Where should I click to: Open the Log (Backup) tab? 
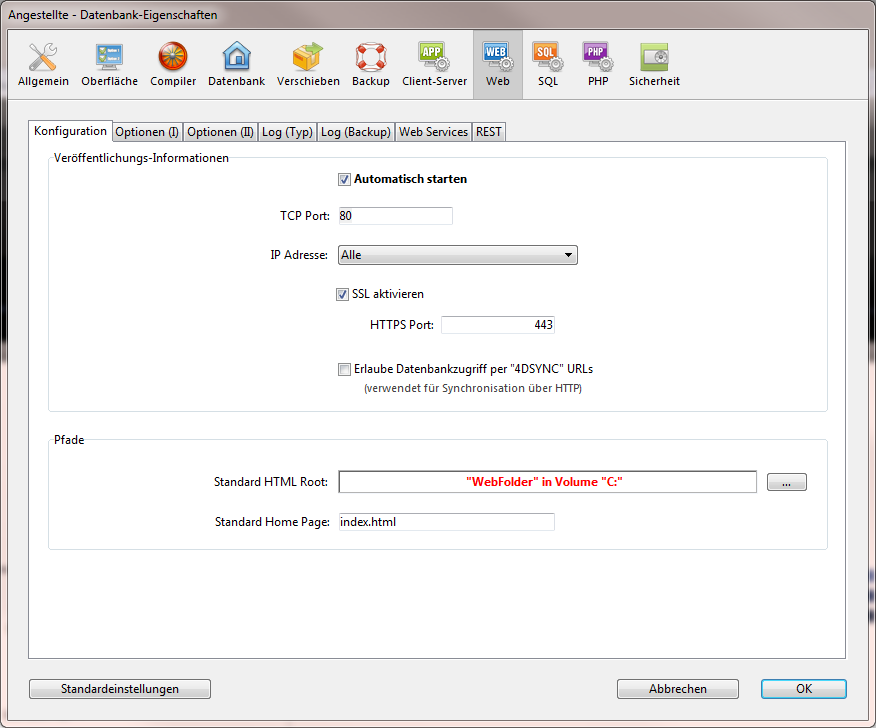tap(356, 132)
